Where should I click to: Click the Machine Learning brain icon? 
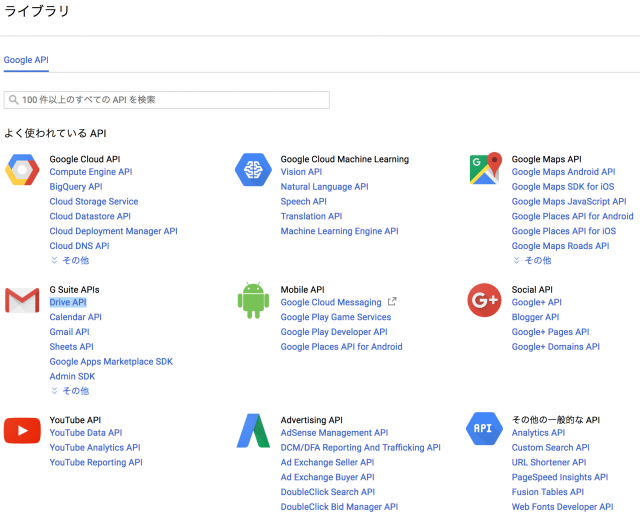253,169
